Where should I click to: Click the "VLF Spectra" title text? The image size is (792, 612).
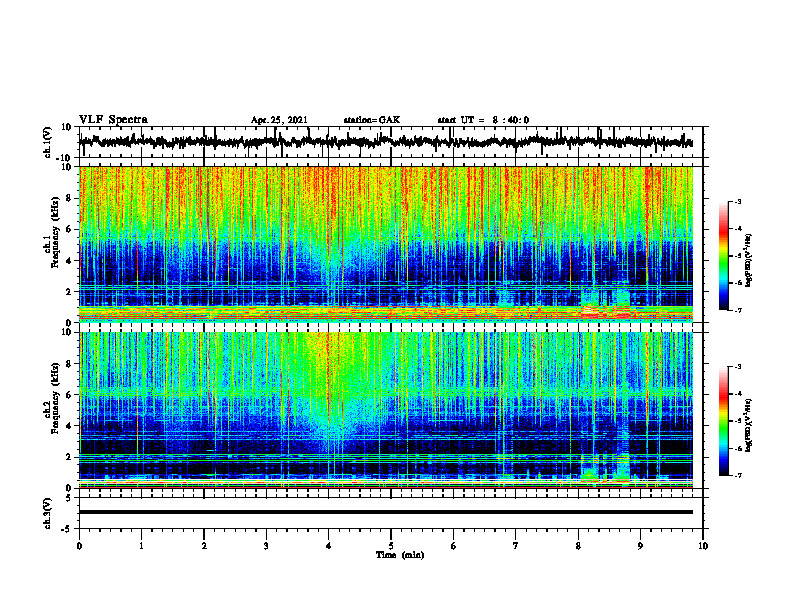click(x=114, y=120)
